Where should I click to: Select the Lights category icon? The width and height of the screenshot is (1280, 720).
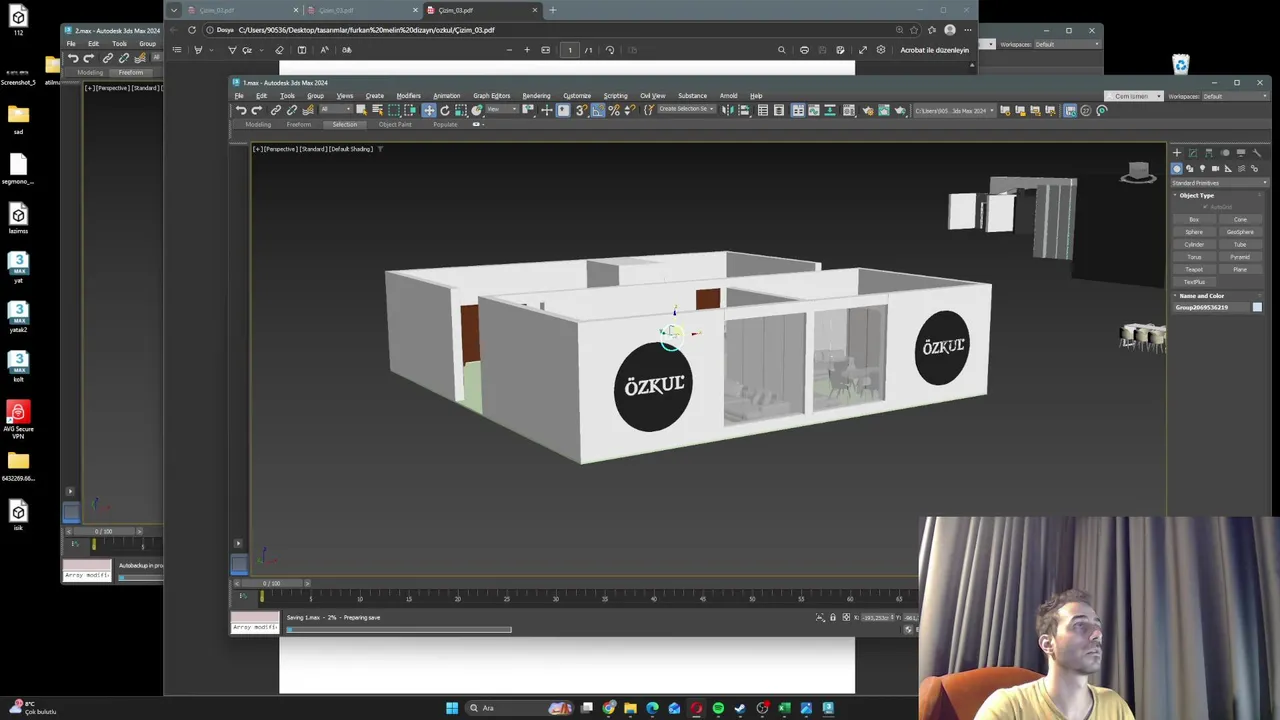coord(1202,168)
